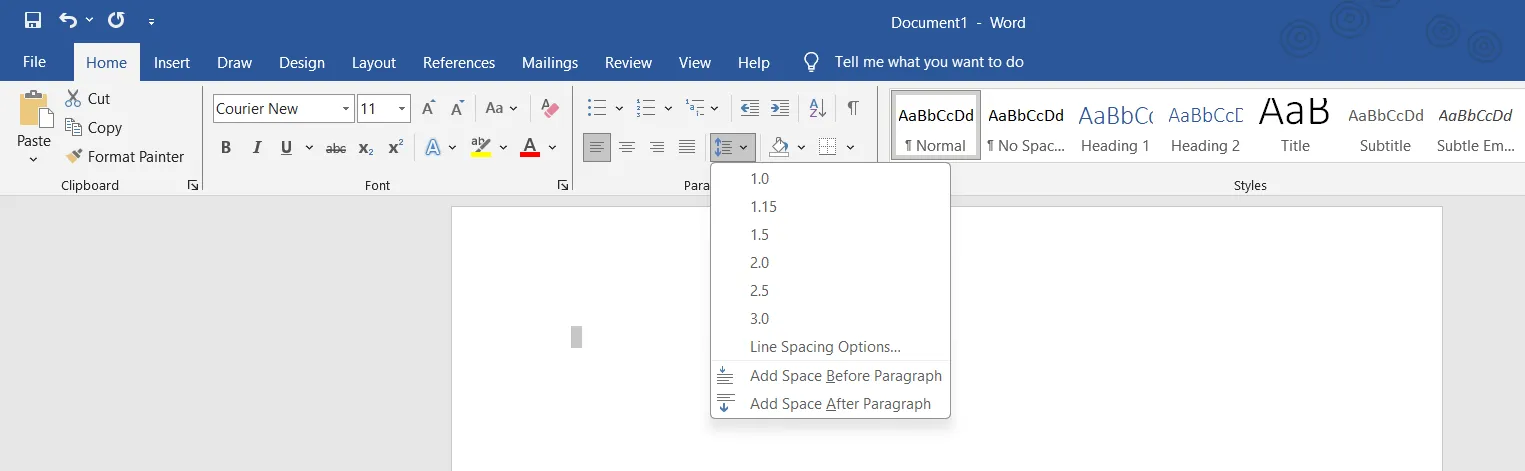Select 1.5 line spacing
Image resolution: width=1525 pixels, height=471 pixels.
point(830,234)
